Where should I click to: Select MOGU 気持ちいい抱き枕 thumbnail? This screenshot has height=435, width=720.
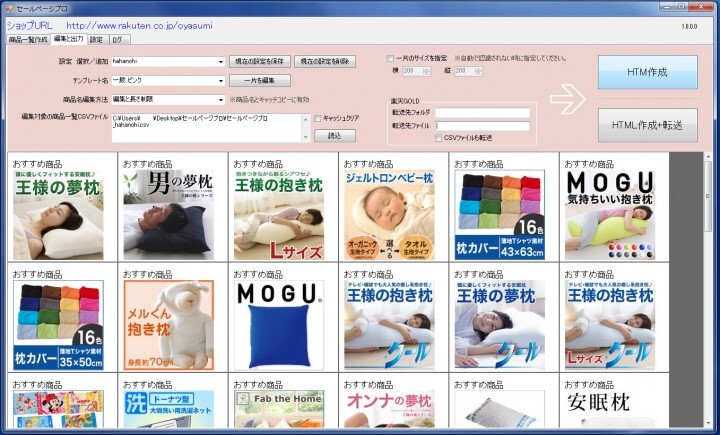(610, 215)
